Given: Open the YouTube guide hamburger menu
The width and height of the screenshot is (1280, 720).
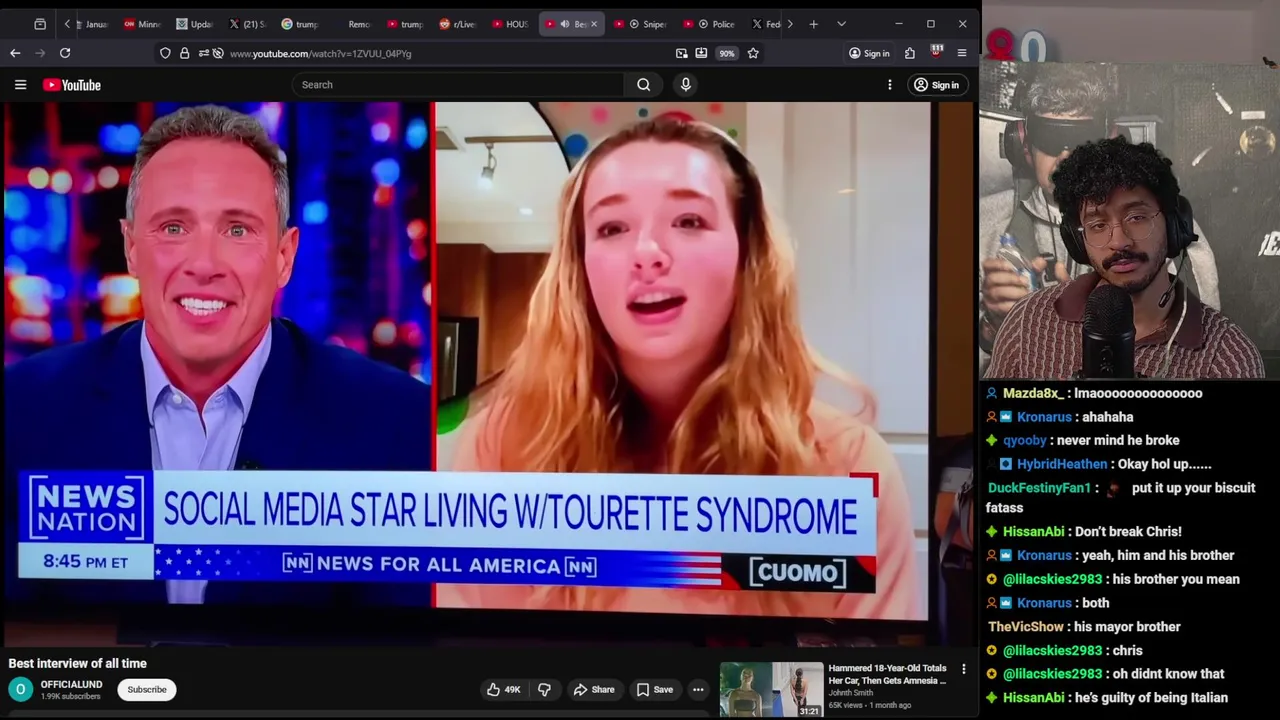Looking at the screenshot, I should pyautogui.click(x=20, y=85).
